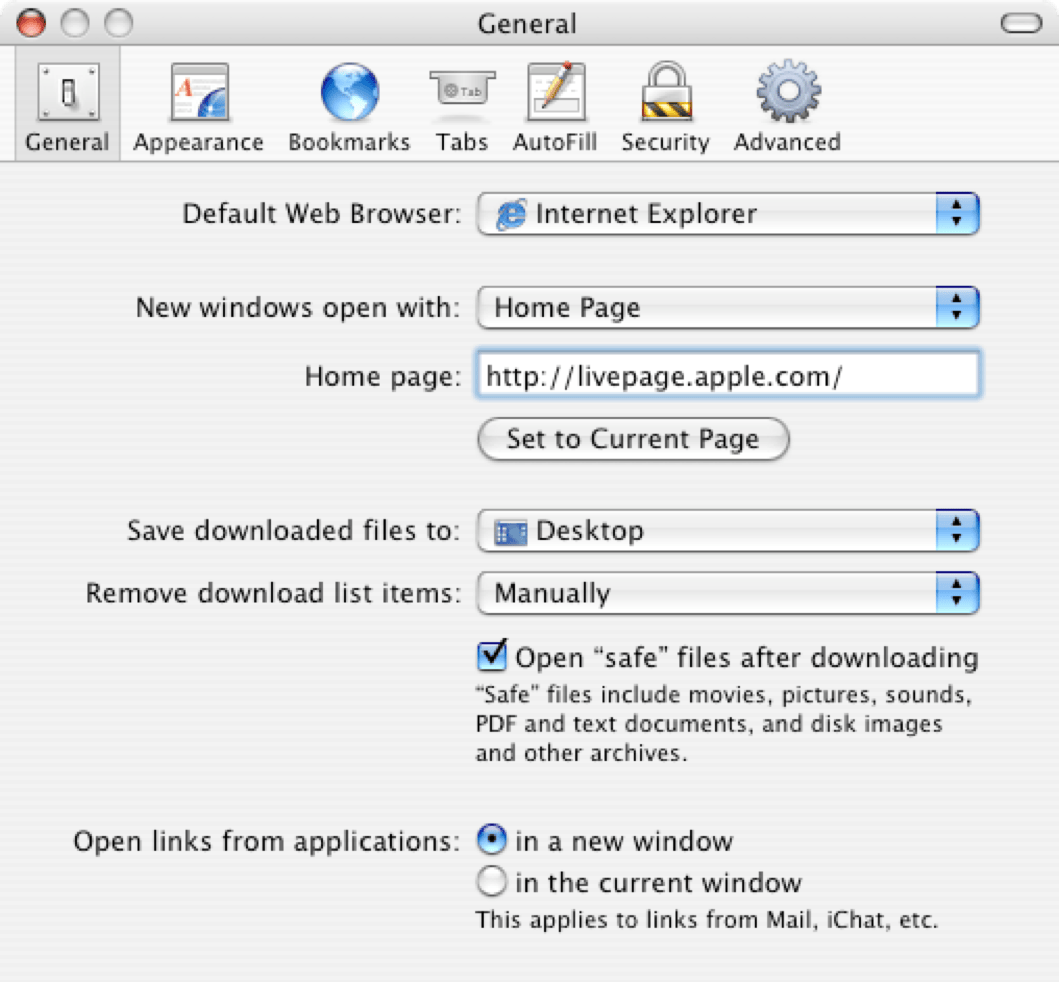Select 'in the current window' radio button

click(x=491, y=881)
